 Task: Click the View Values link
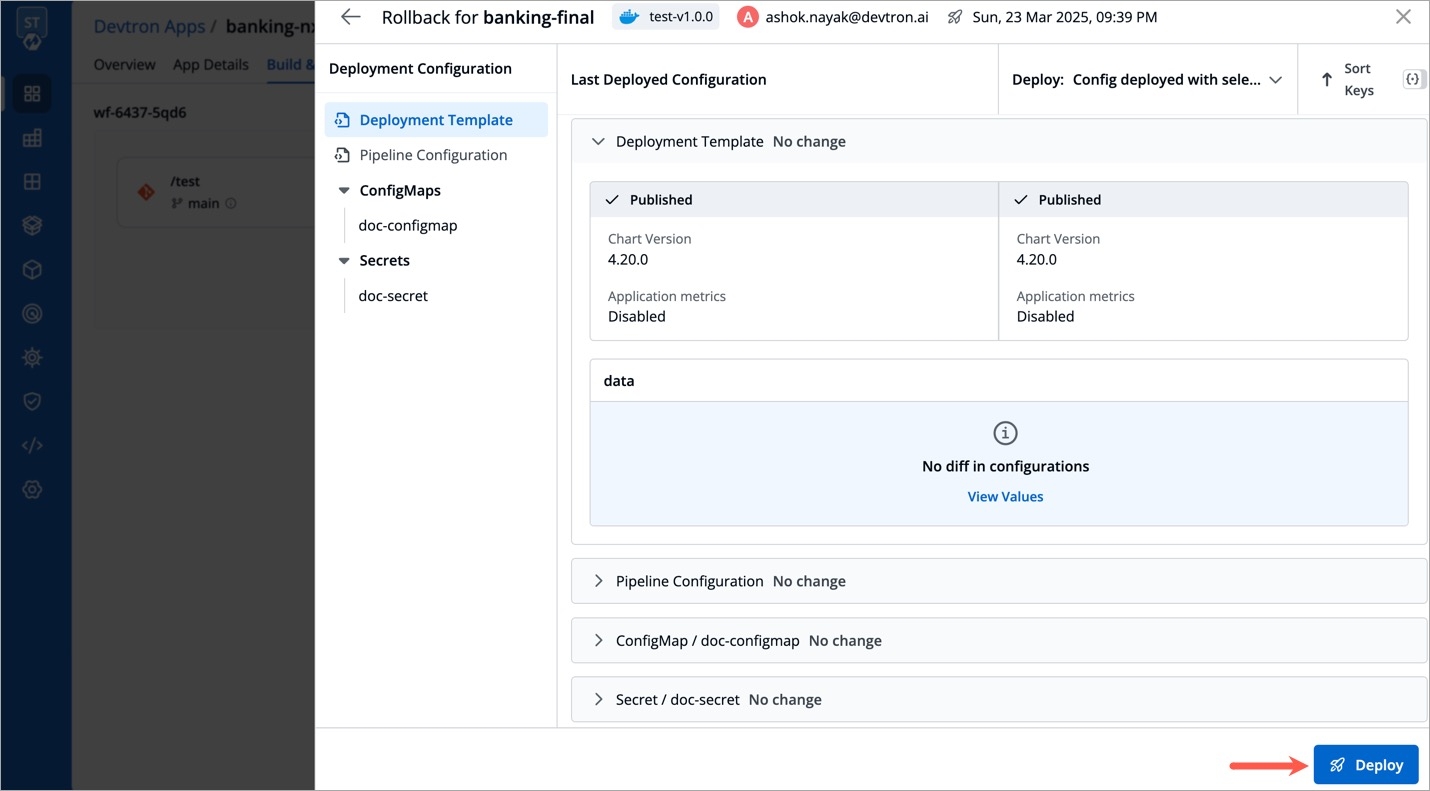1005,496
